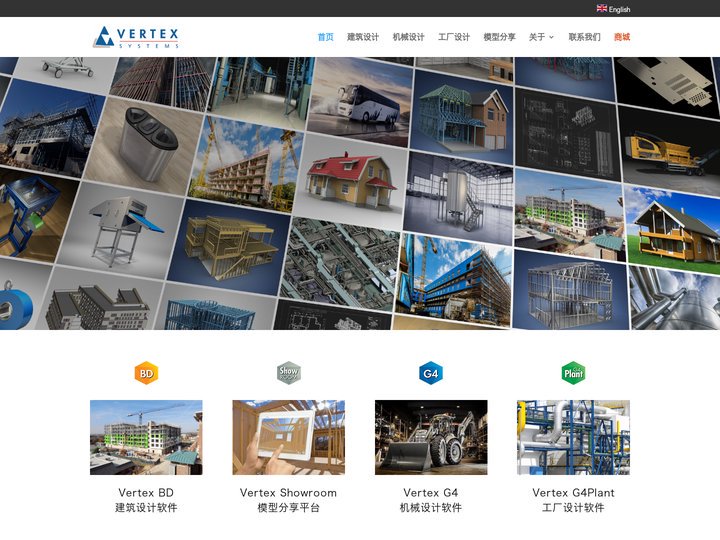
Task: Open the 建筑设计 menu item
Action: 363,37
